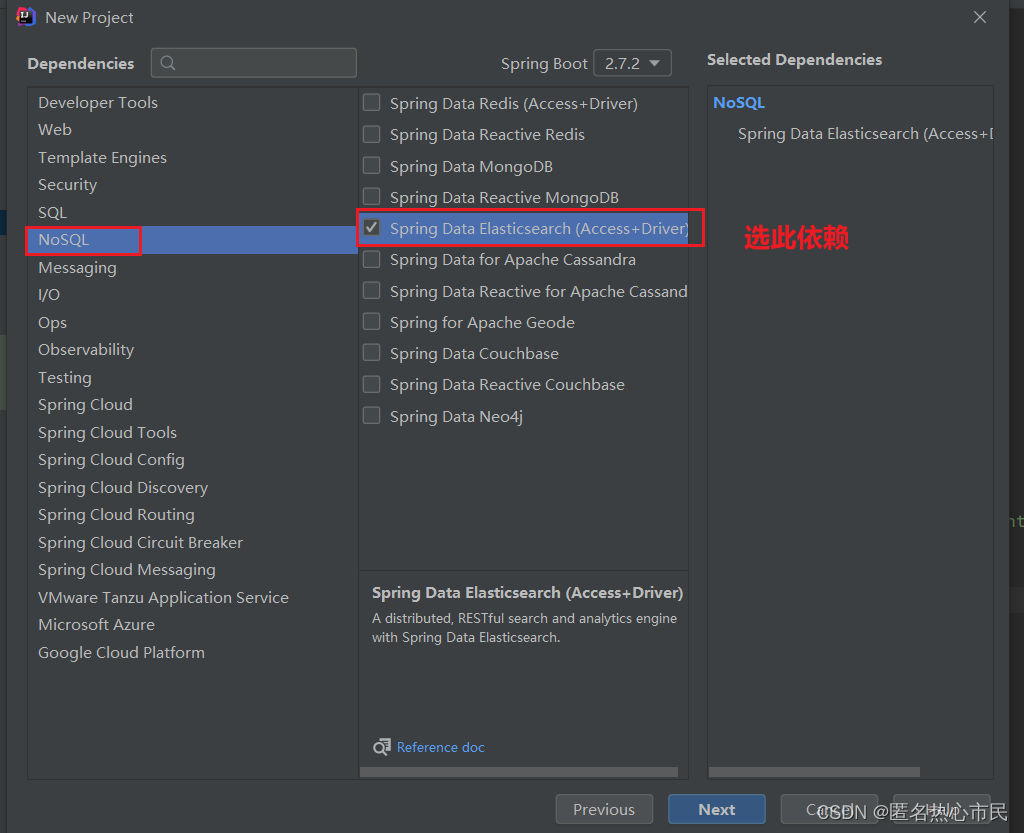Check Spring Data Redis (Access+Driver)
This screenshot has width=1024, height=833.
pos(371,102)
